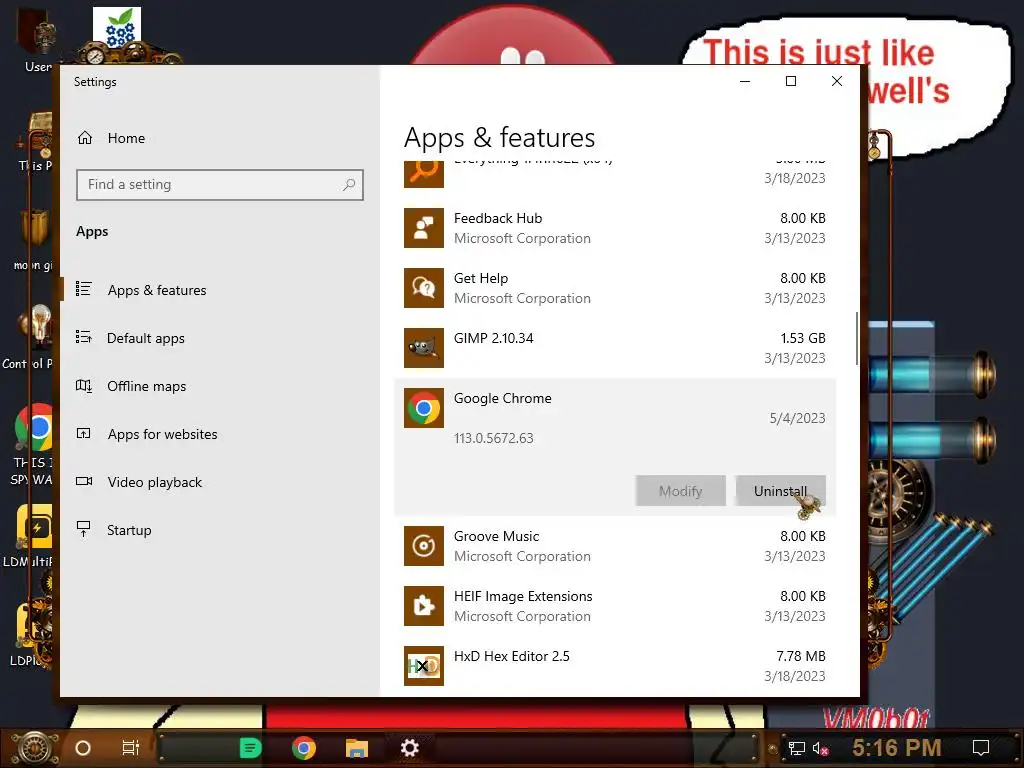Select the Offline maps sidebar icon
Screen dimensions: 1024x768
(84, 385)
